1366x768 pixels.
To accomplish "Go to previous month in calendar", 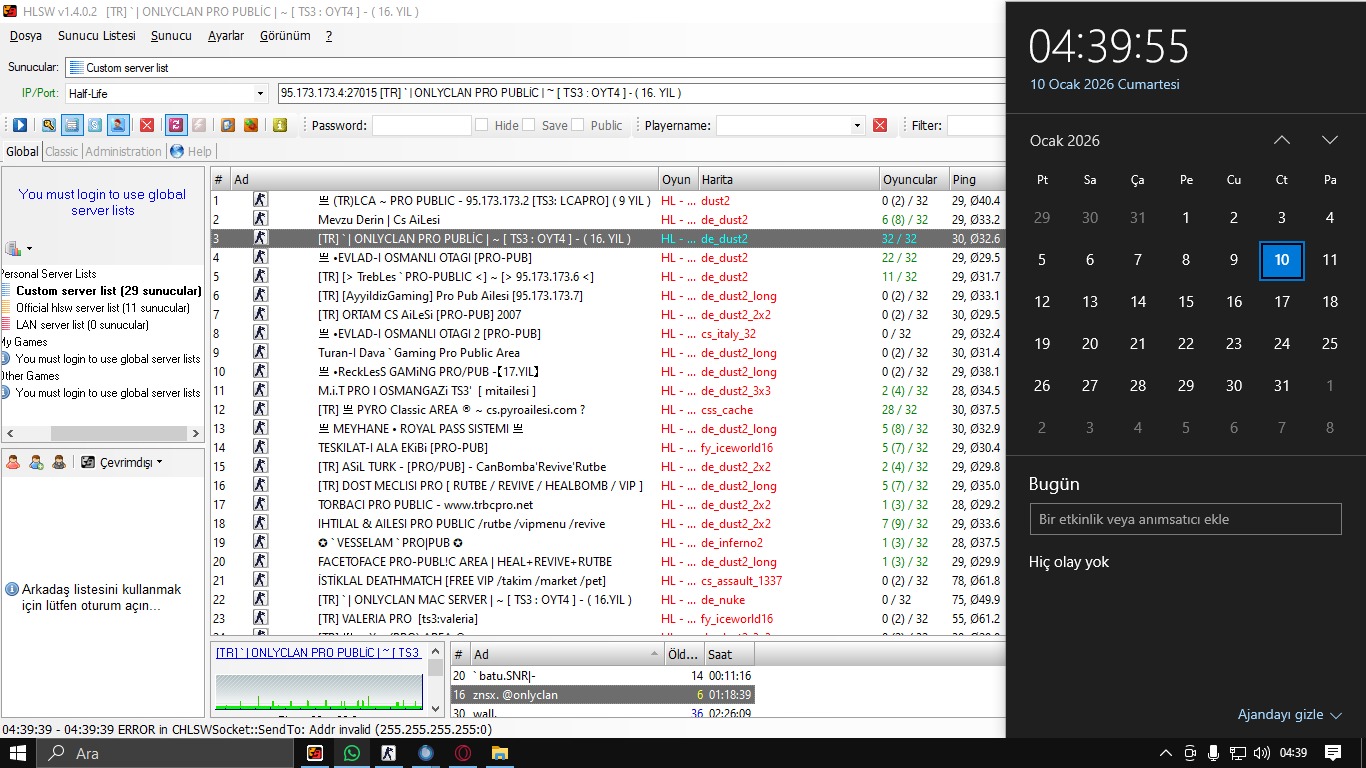I will click(x=1282, y=140).
